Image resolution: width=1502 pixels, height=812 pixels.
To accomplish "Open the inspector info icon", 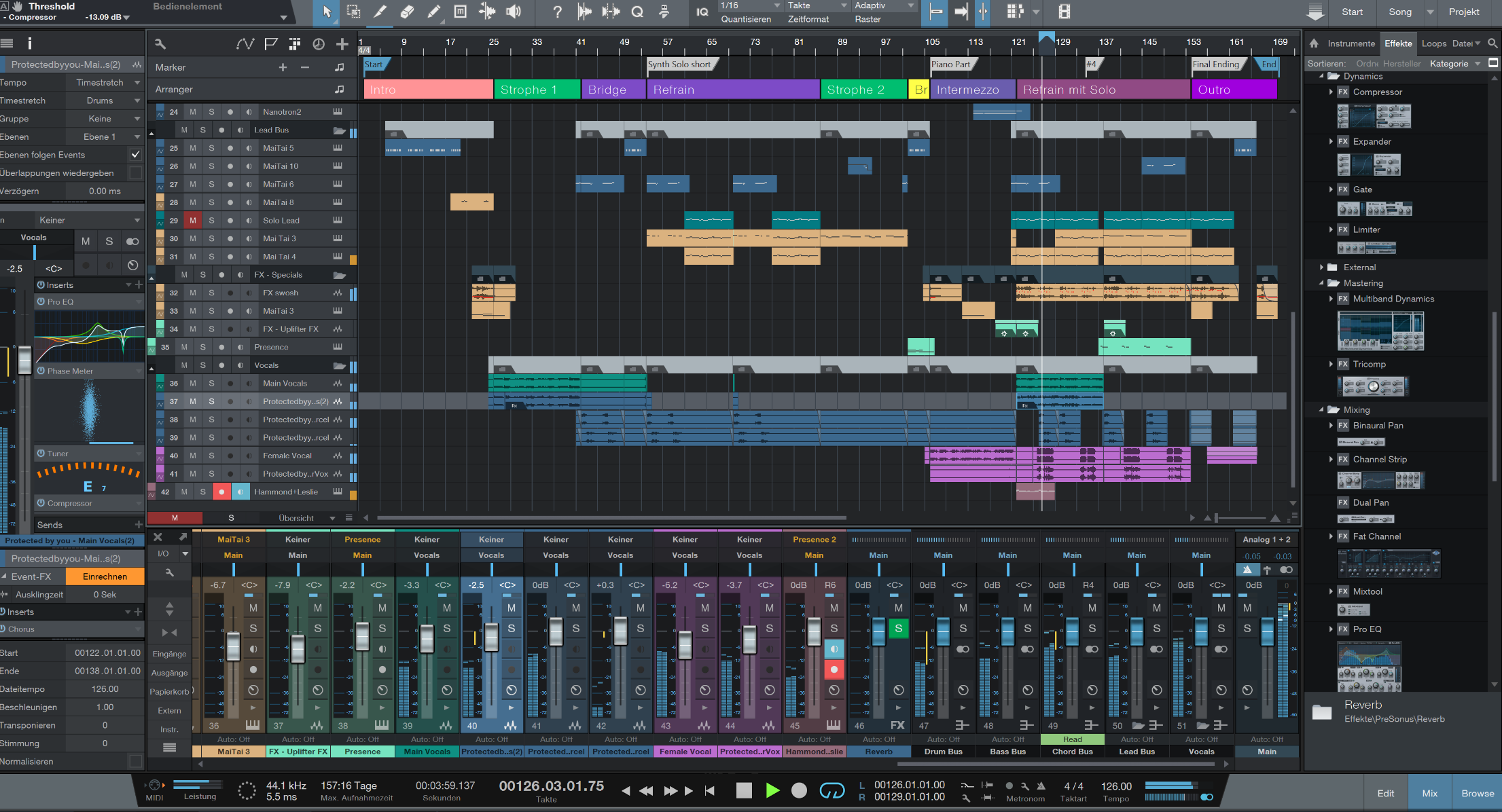I will [29, 43].
